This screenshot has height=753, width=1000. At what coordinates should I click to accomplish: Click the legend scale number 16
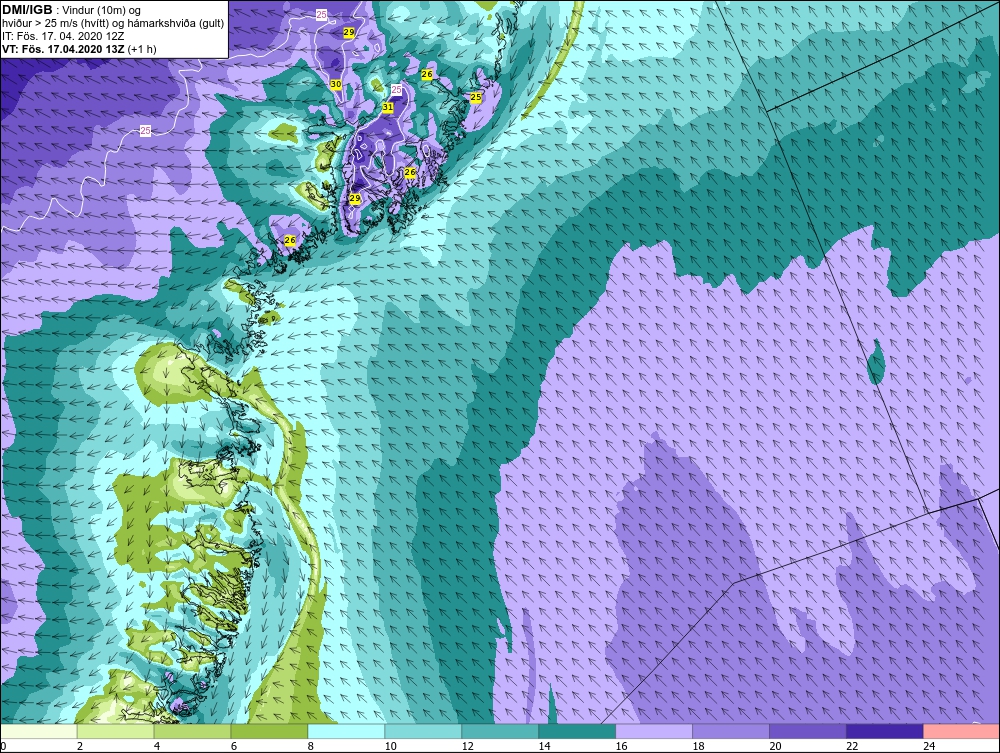[622, 746]
